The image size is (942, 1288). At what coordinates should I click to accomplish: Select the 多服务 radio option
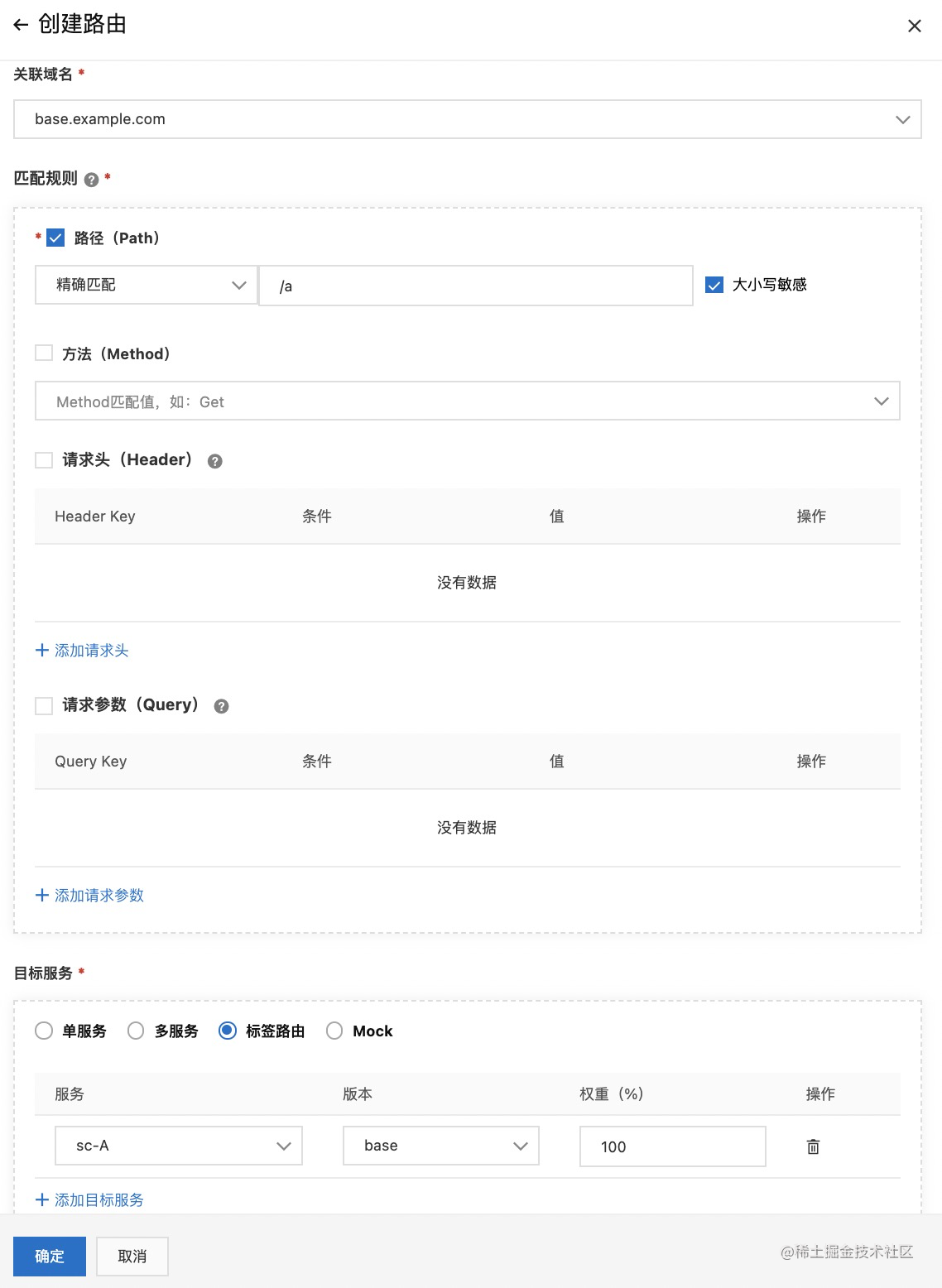(x=136, y=1031)
